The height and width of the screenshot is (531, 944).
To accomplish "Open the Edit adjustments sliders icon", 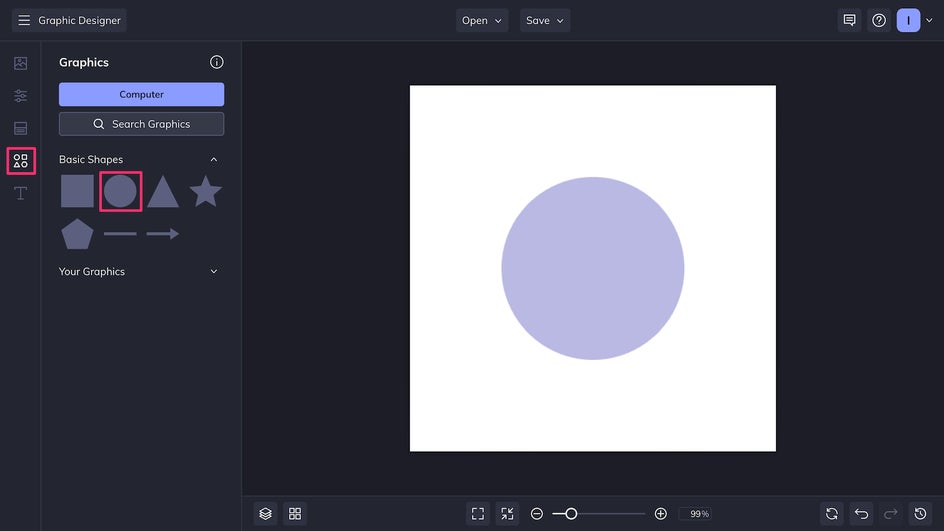I will [20, 96].
